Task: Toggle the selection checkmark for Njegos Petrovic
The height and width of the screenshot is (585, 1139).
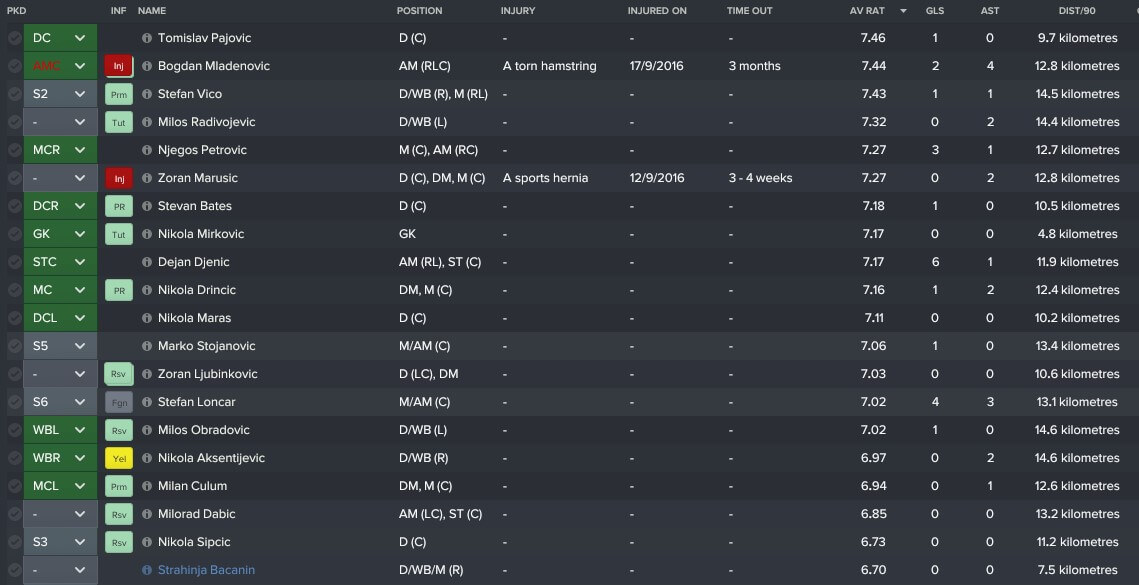Action: [x=14, y=150]
